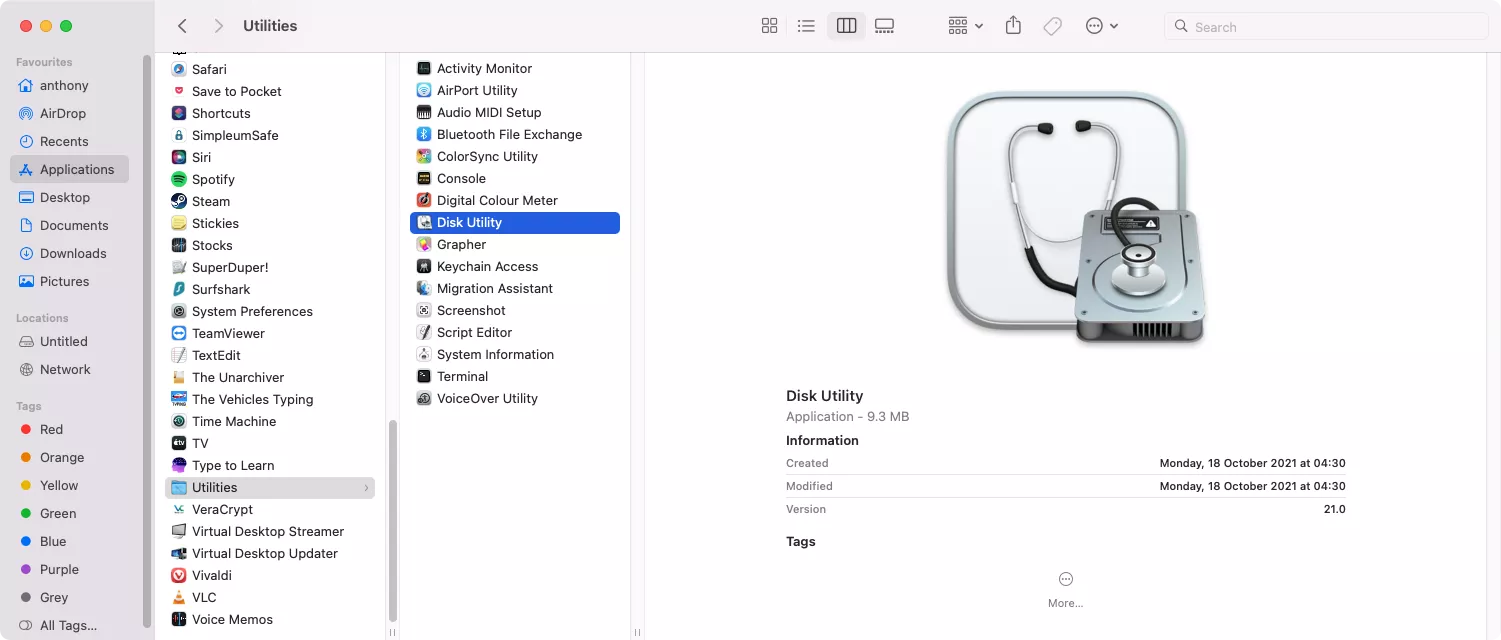Select System Preferences in the Applications list

pos(270,311)
